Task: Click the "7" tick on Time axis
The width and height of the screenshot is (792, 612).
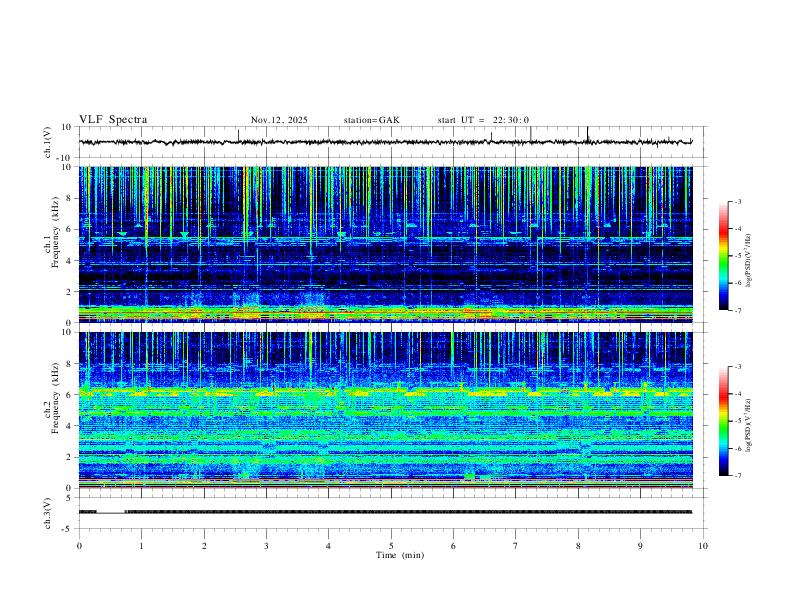Action: (x=516, y=546)
